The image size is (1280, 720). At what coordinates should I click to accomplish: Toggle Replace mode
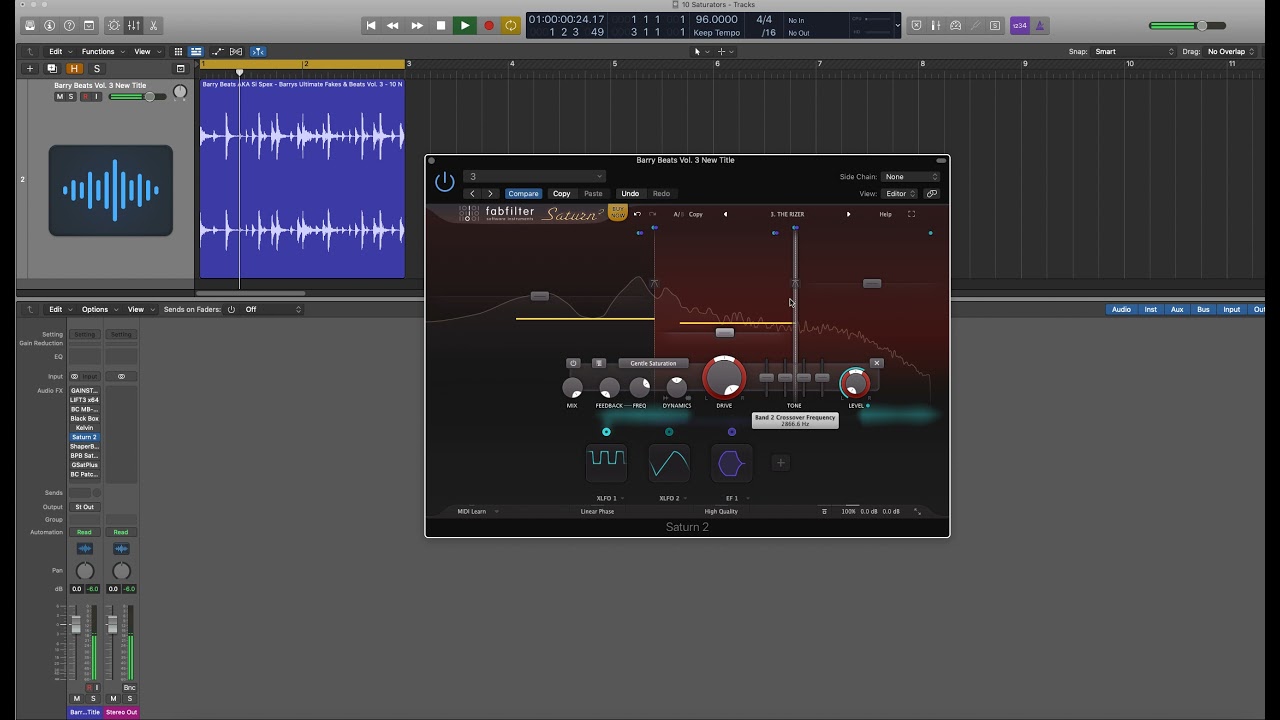click(x=917, y=26)
